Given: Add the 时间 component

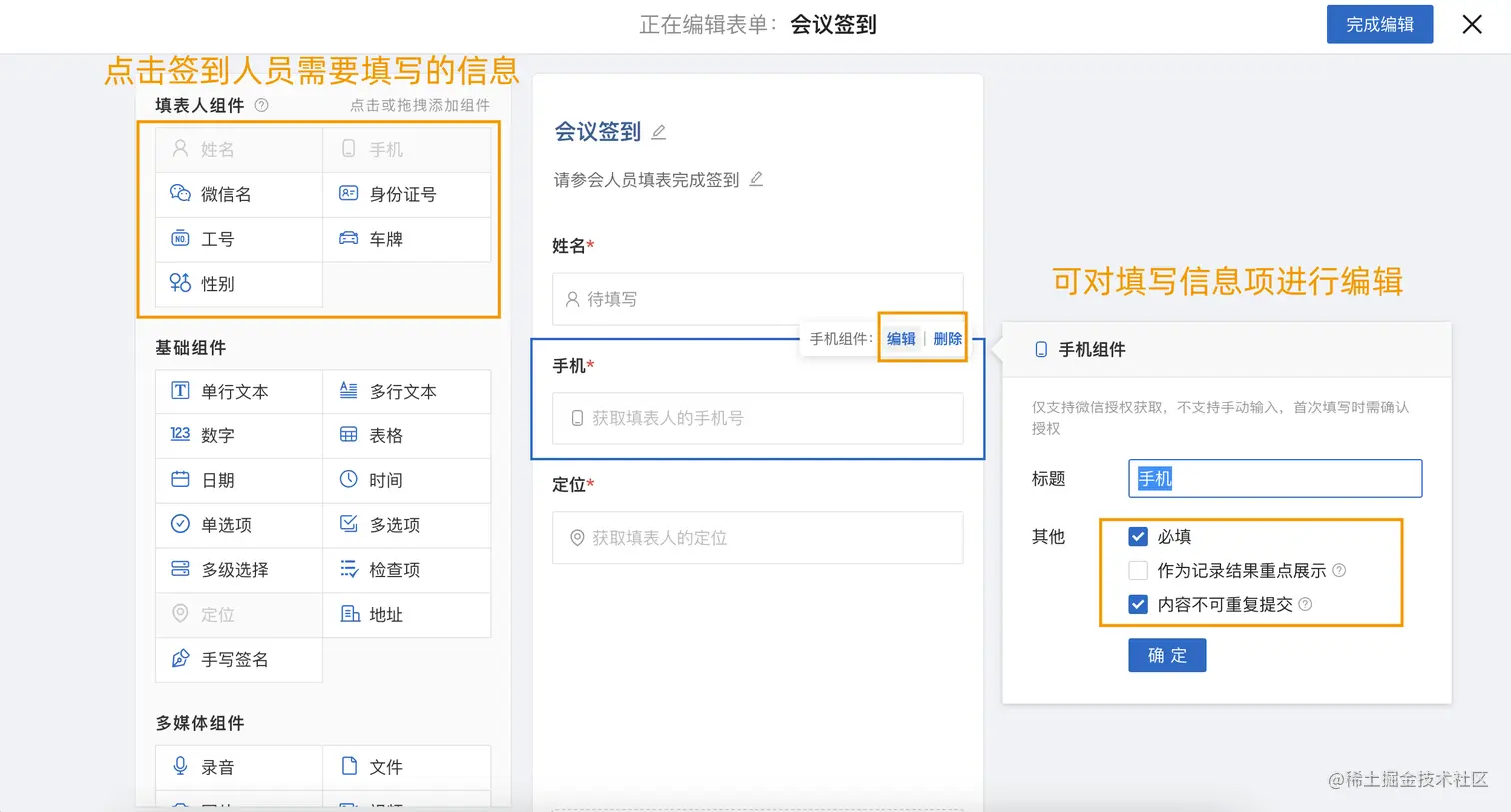Looking at the screenshot, I should (x=407, y=480).
